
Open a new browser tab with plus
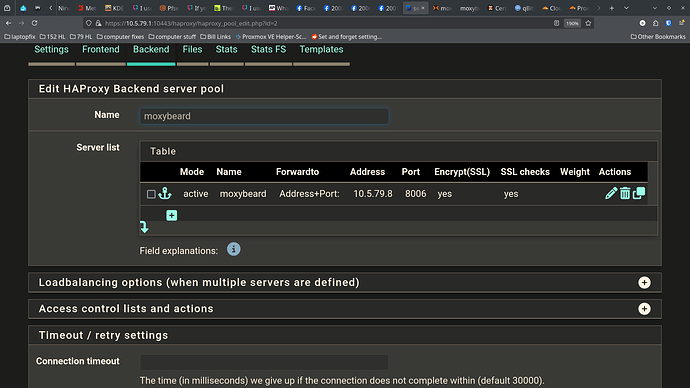pyautogui.click(x=612, y=8)
